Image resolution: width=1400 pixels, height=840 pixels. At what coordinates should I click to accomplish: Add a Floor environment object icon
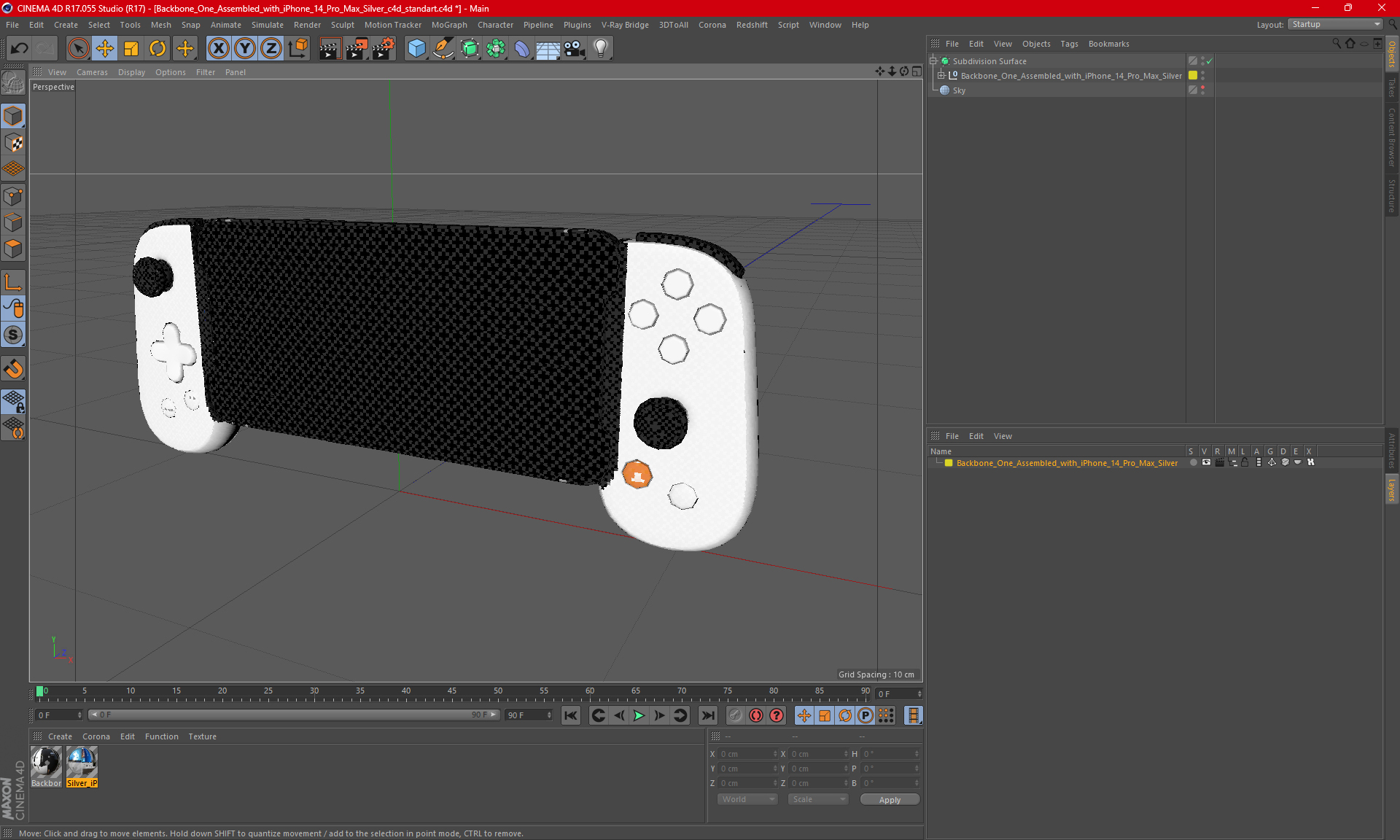coord(548,49)
